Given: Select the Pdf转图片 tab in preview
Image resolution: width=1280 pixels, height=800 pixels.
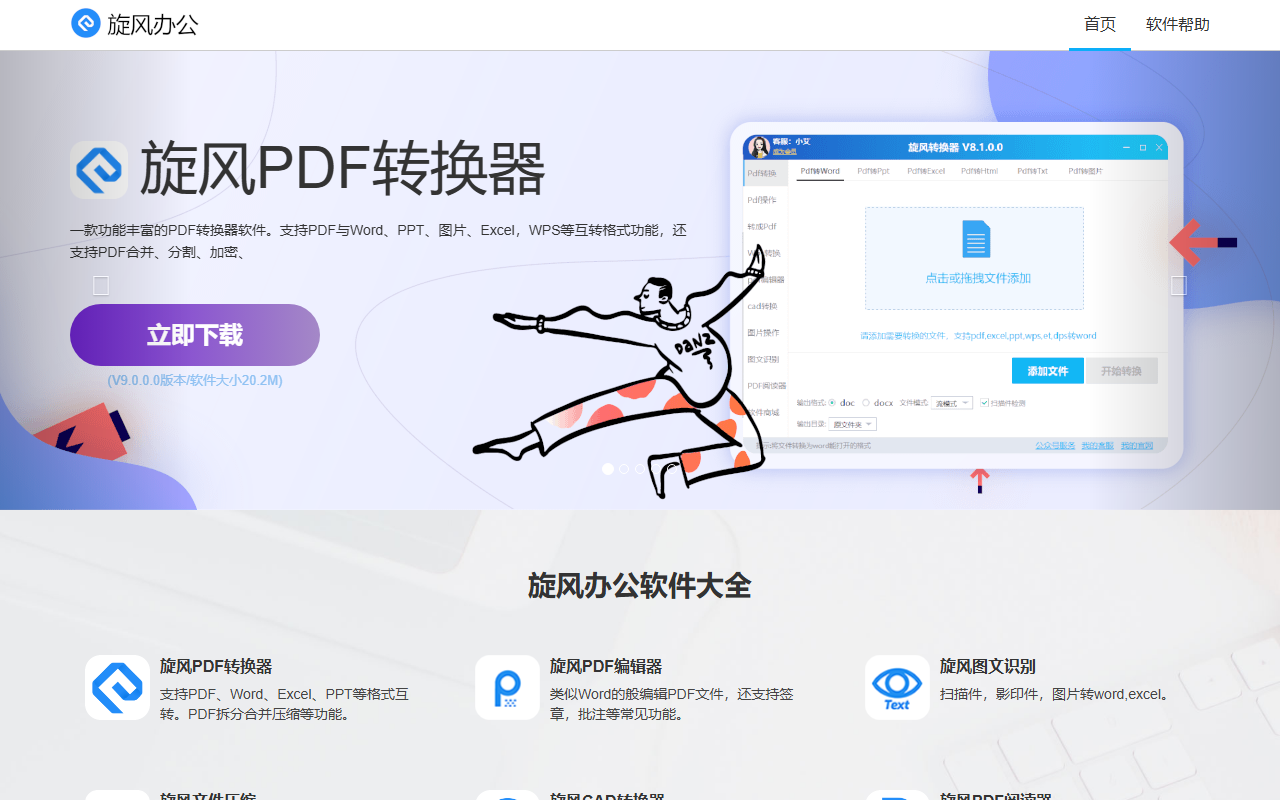Looking at the screenshot, I should click(x=1085, y=171).
